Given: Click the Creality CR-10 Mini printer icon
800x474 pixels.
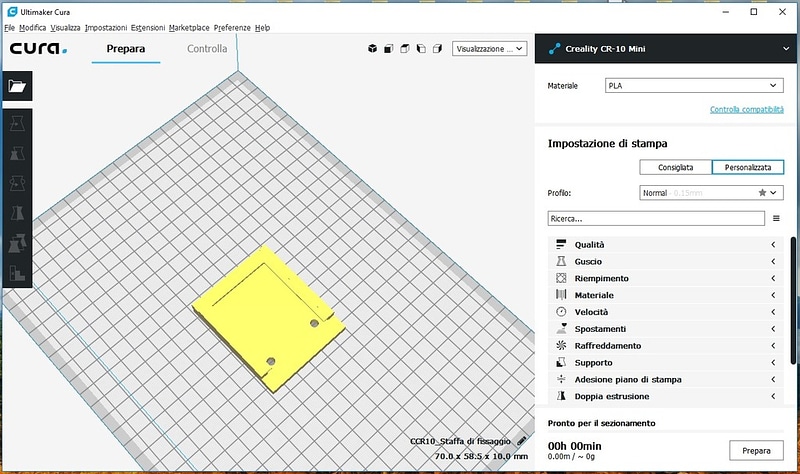Looking at the screenshot, I should click(x=554, y=48).
